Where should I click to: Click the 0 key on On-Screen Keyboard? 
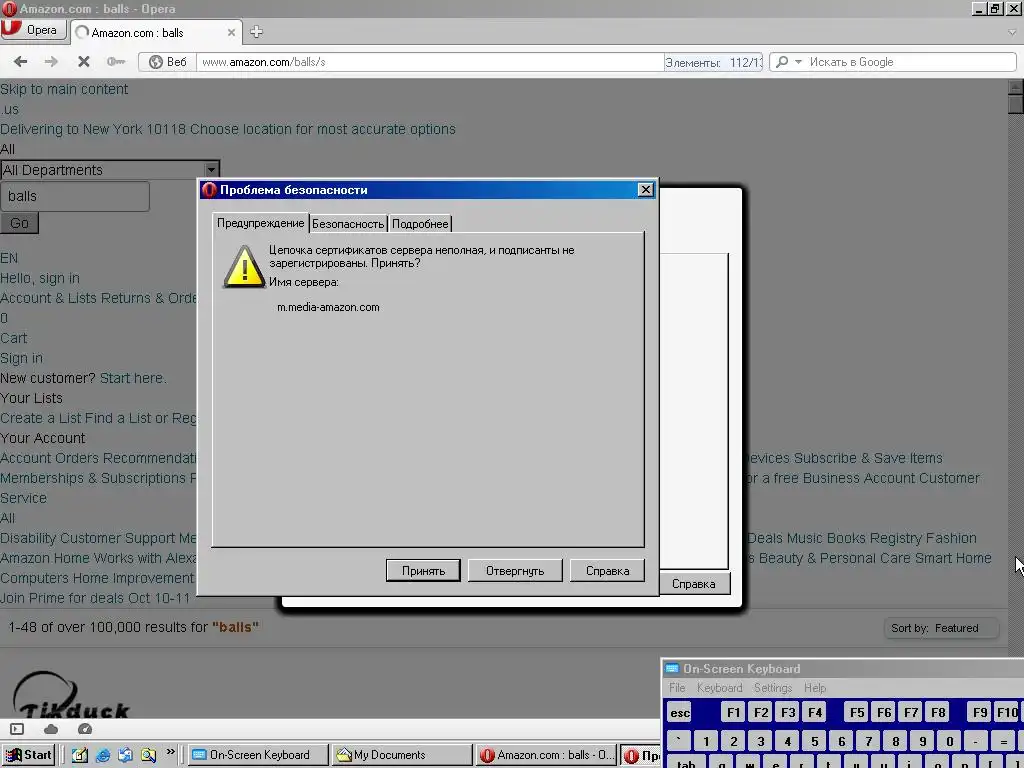tap(950, 741)
